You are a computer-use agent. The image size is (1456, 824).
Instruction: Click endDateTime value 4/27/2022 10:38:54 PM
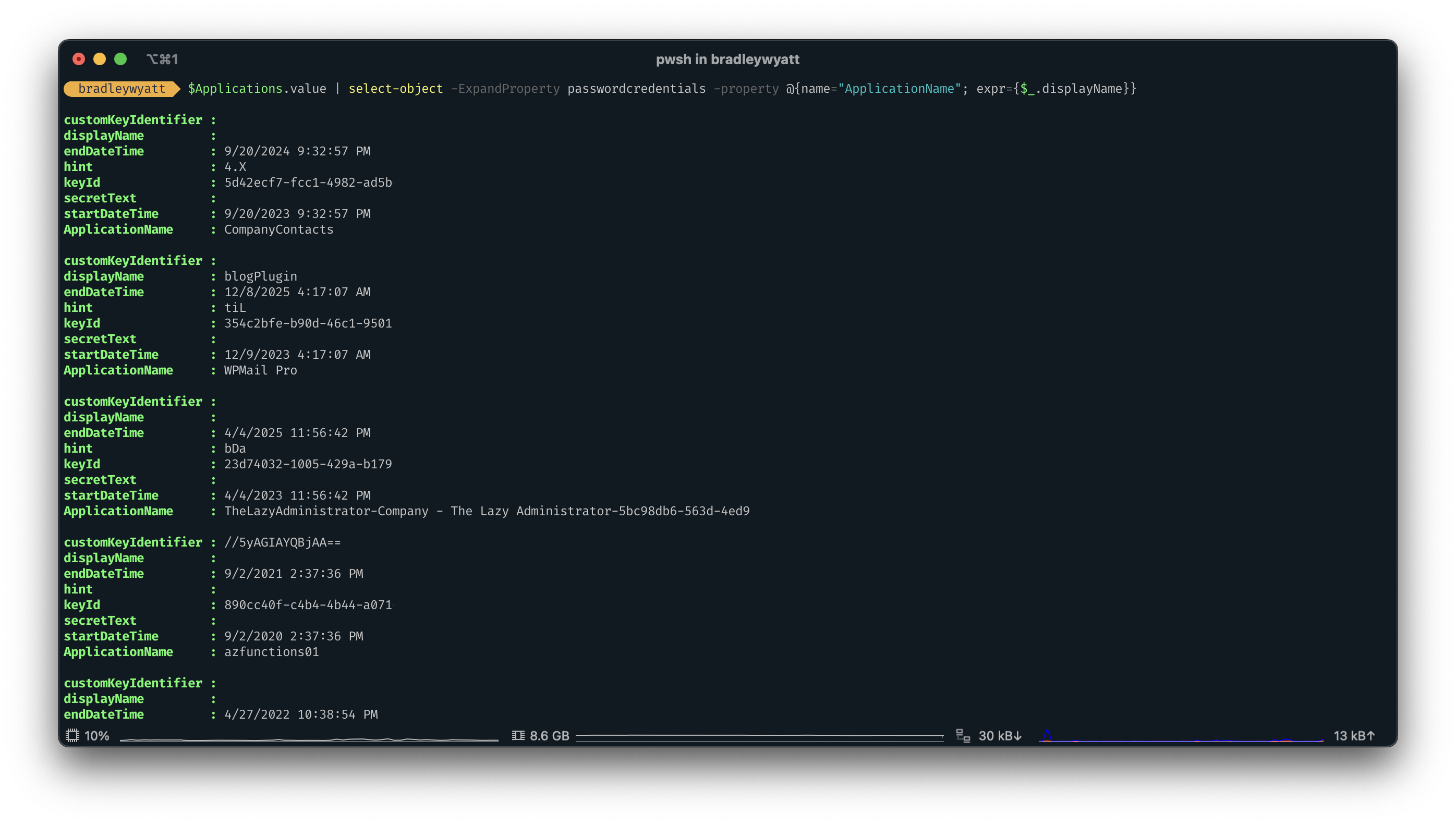pos(301,714)
